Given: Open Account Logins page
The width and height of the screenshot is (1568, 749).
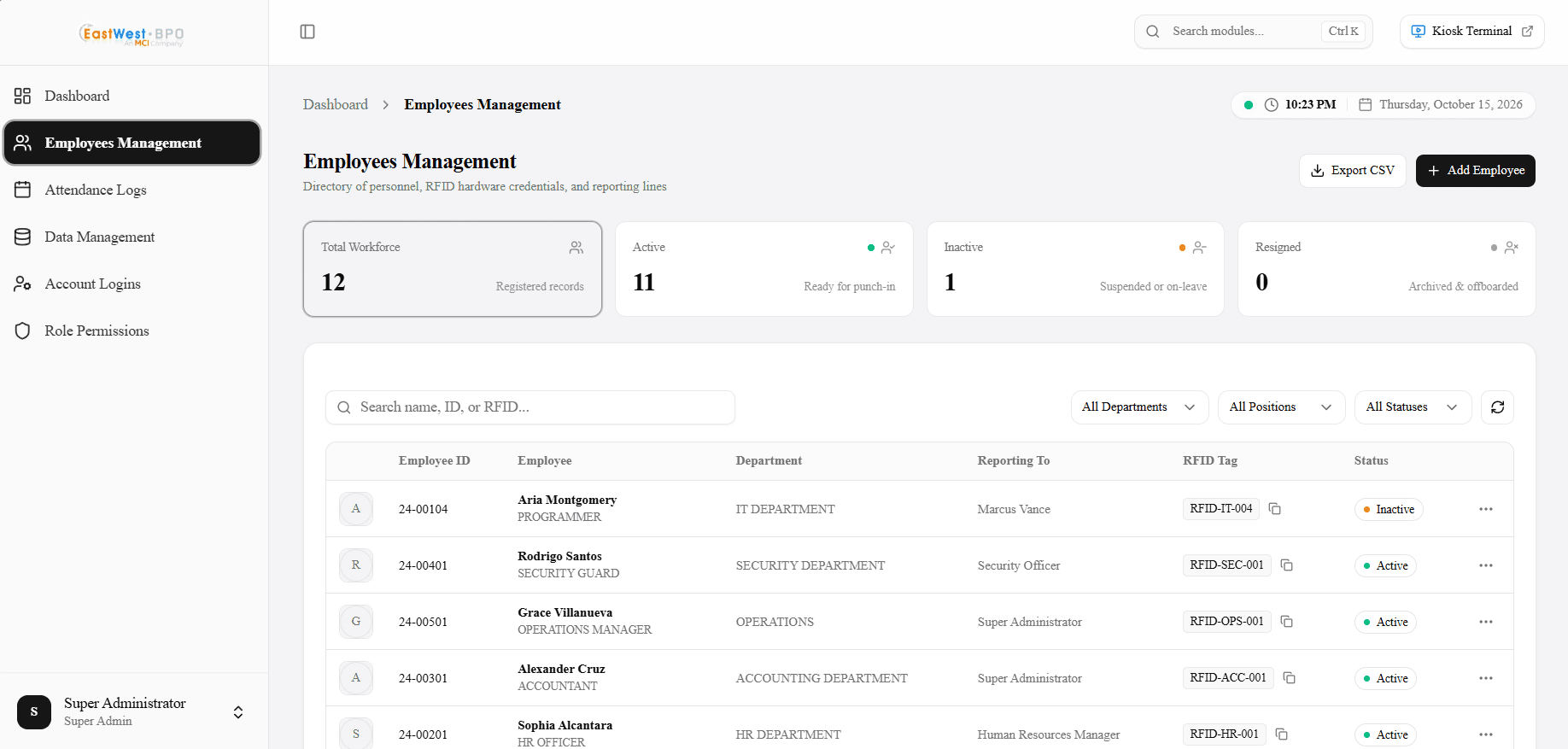Looking at the screenshot, I should tap(132, 284).
